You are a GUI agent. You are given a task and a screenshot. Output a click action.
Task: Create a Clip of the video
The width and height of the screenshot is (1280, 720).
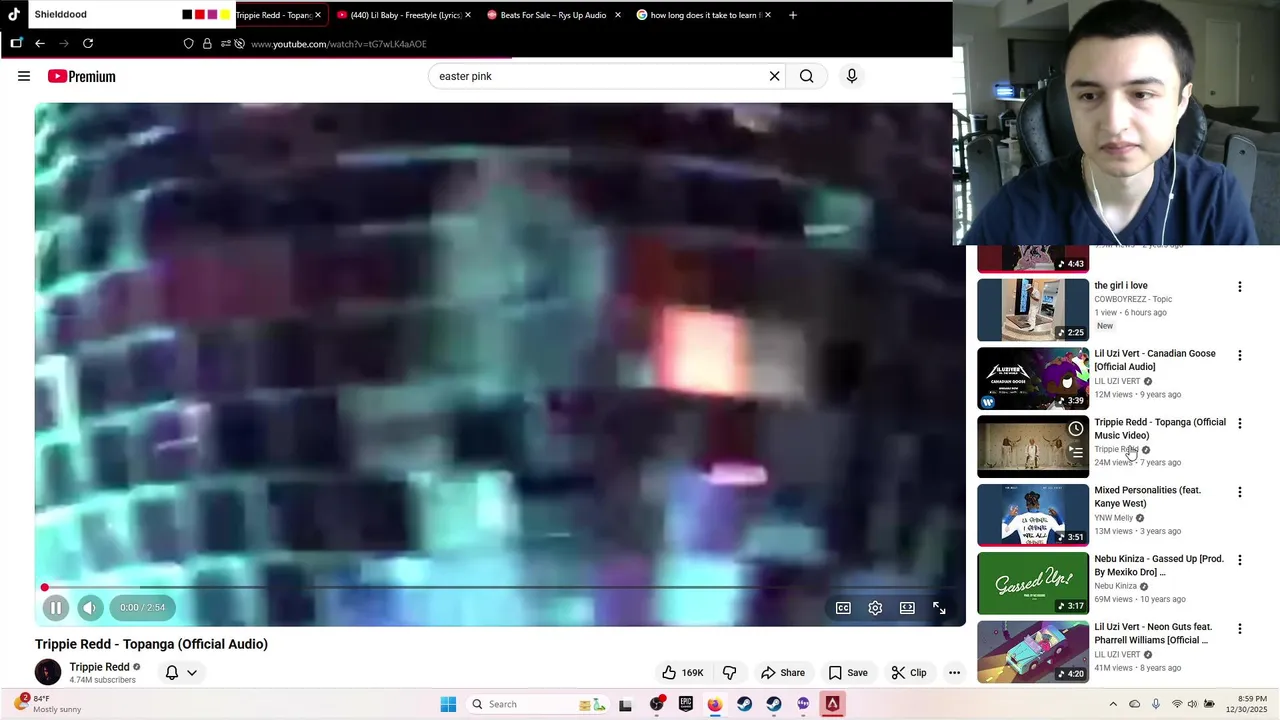tap(908, 673)
